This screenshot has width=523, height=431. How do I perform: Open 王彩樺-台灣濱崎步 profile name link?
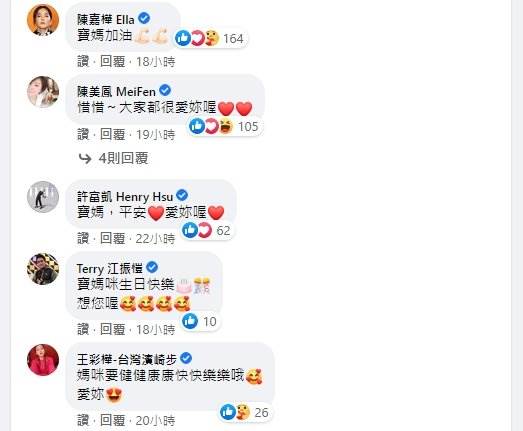(127, 359)
